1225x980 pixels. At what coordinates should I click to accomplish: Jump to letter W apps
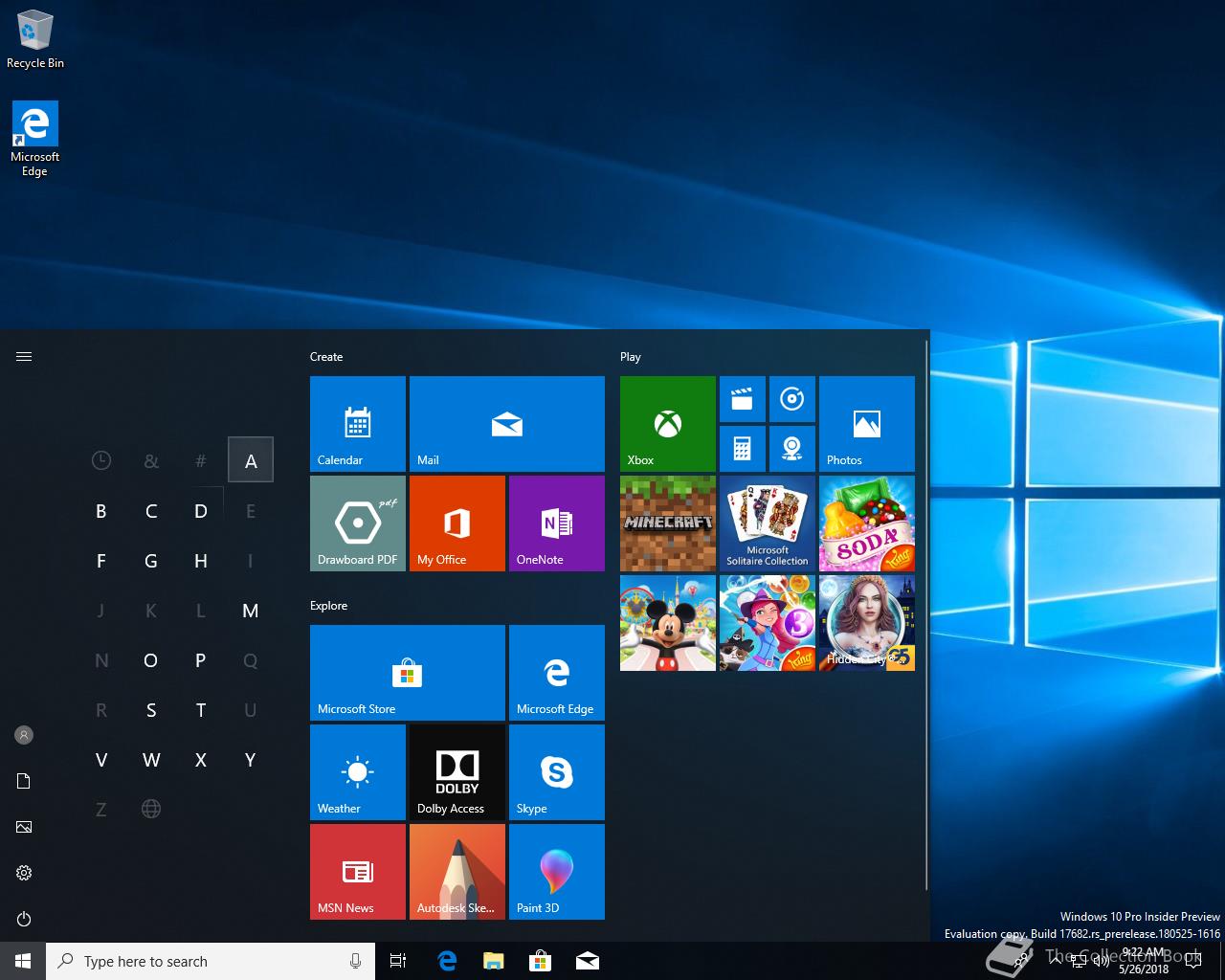(x=151, y=760)
